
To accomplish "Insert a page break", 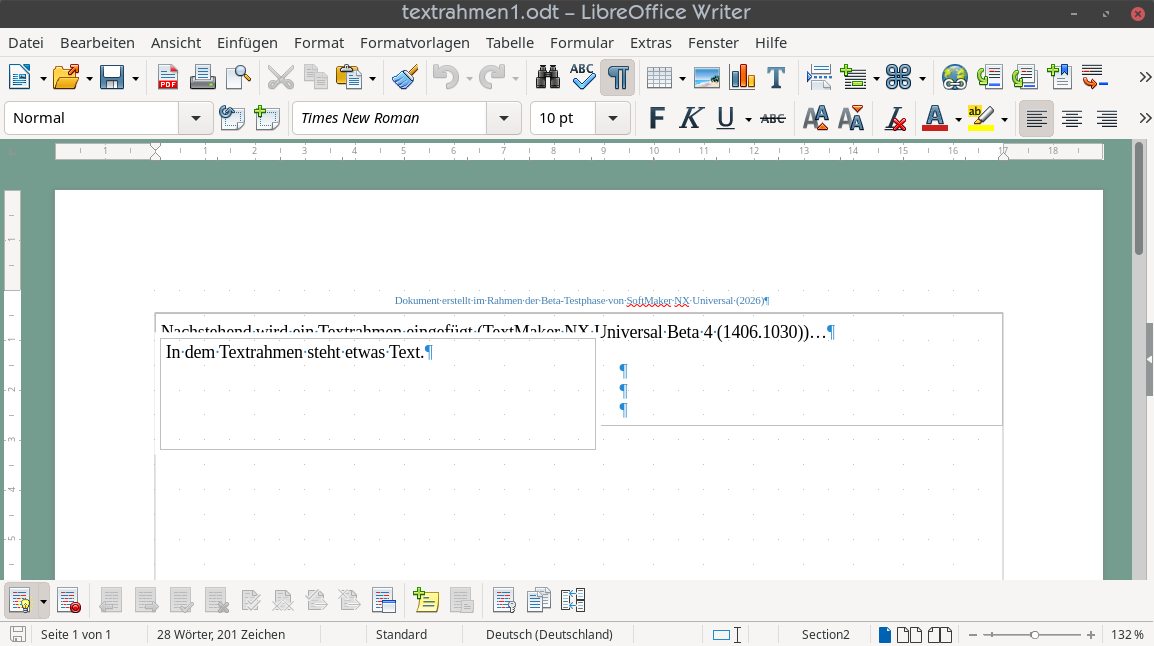I will click(818, 77).
